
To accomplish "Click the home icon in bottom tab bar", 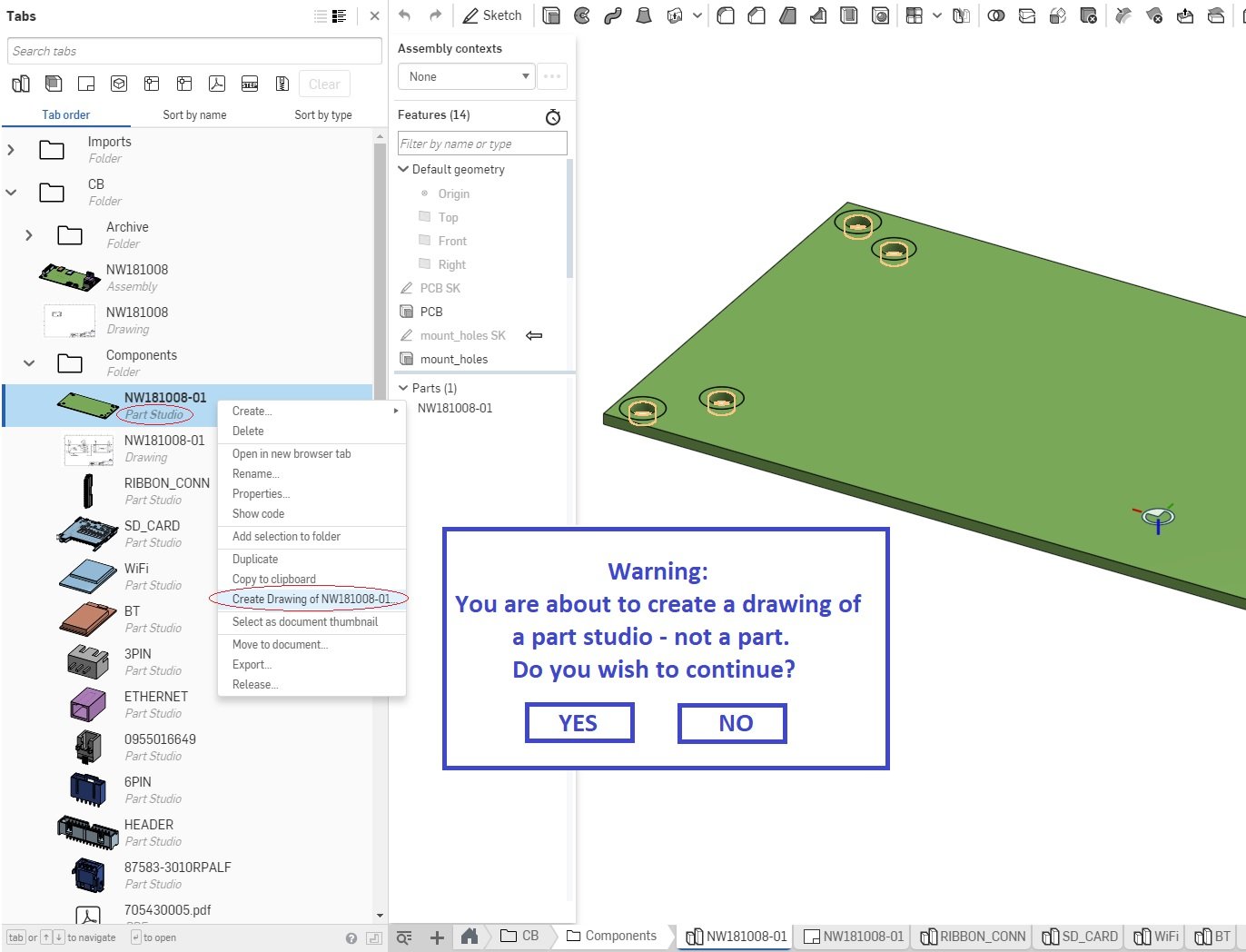I will (470, 937).
